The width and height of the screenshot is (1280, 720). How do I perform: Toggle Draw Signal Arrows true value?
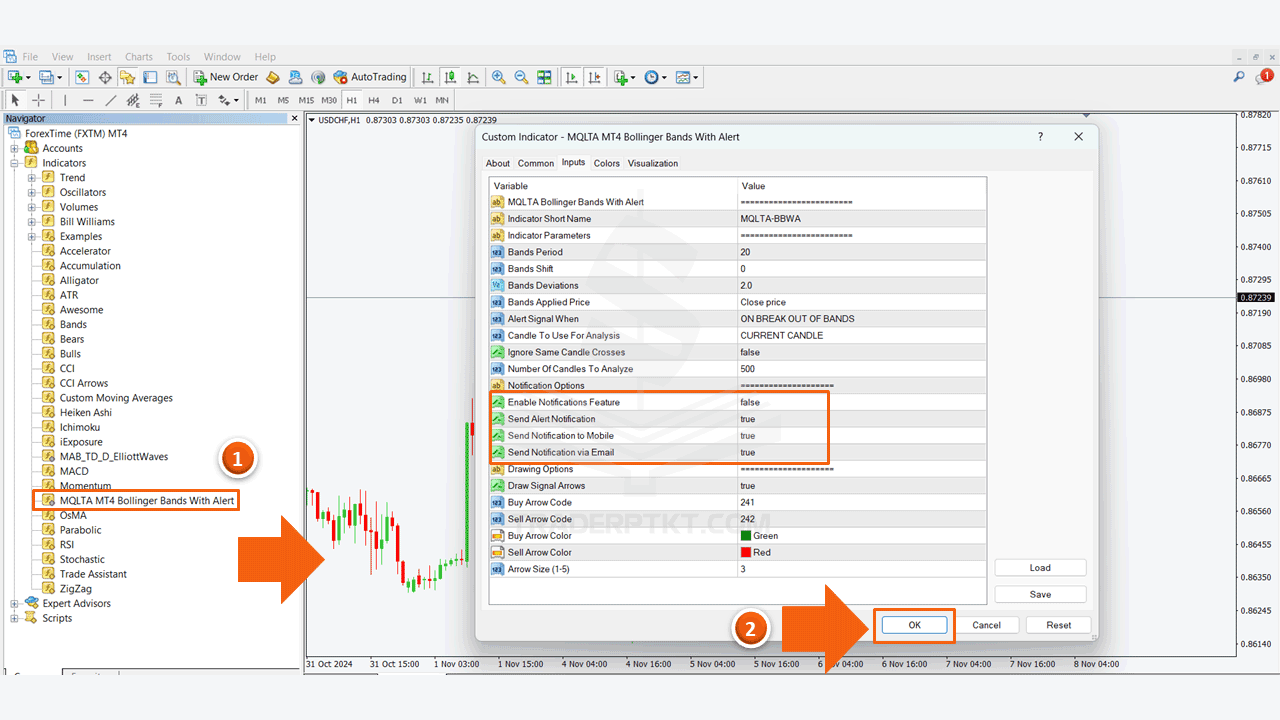748,486
